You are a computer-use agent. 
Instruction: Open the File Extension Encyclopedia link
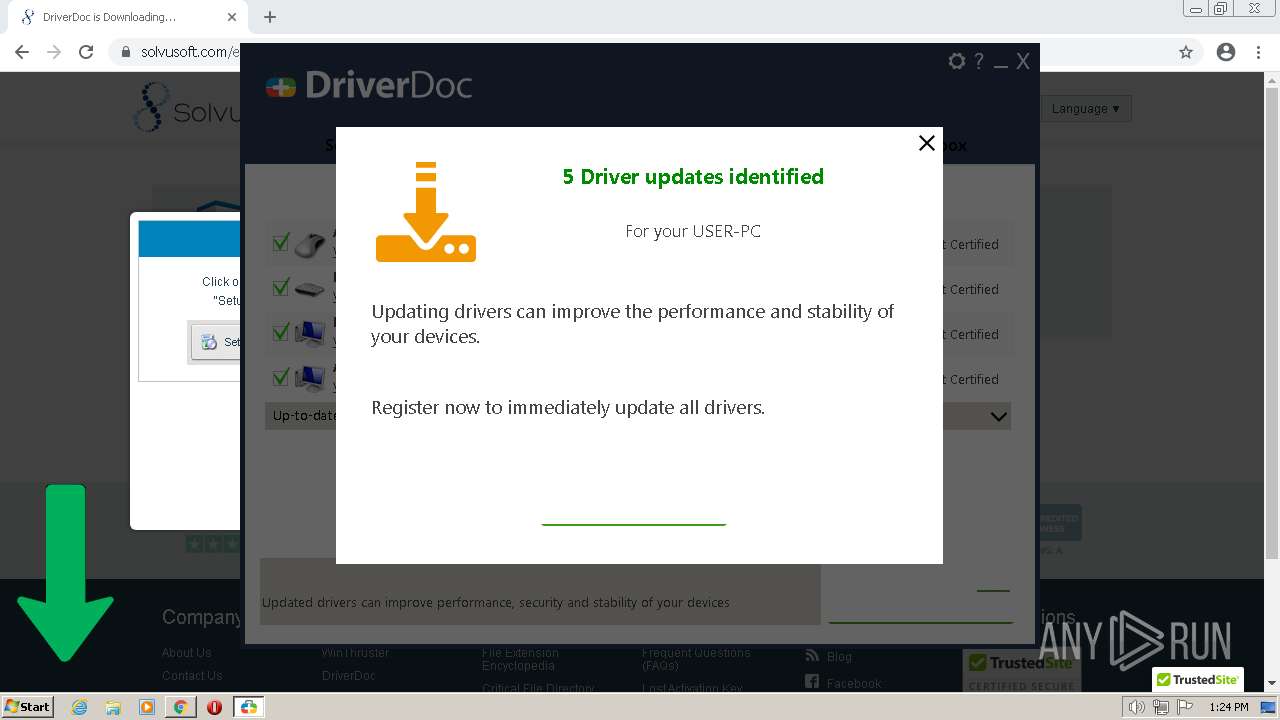tap(520, 659)
